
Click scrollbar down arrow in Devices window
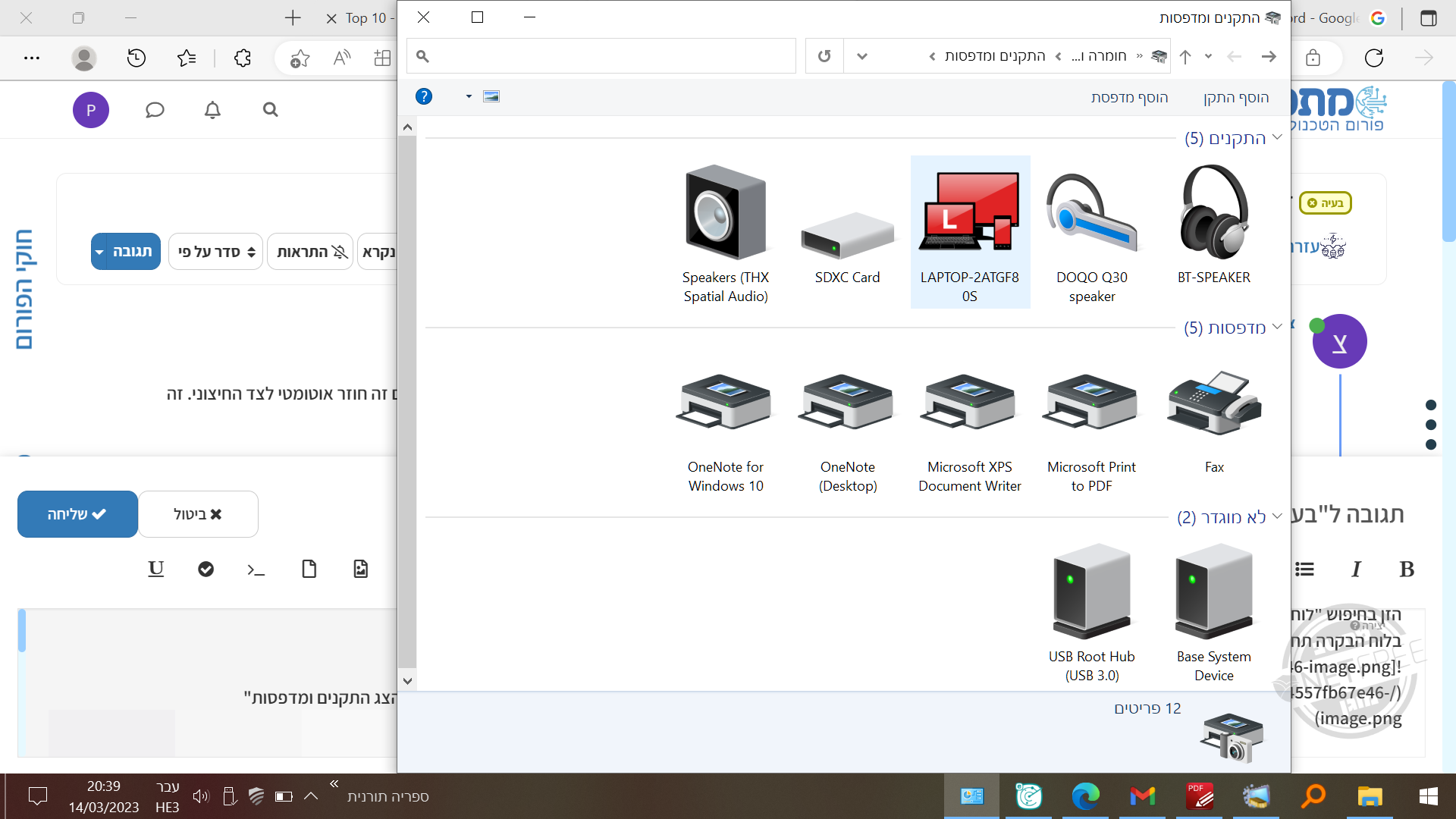pos(407,681)
